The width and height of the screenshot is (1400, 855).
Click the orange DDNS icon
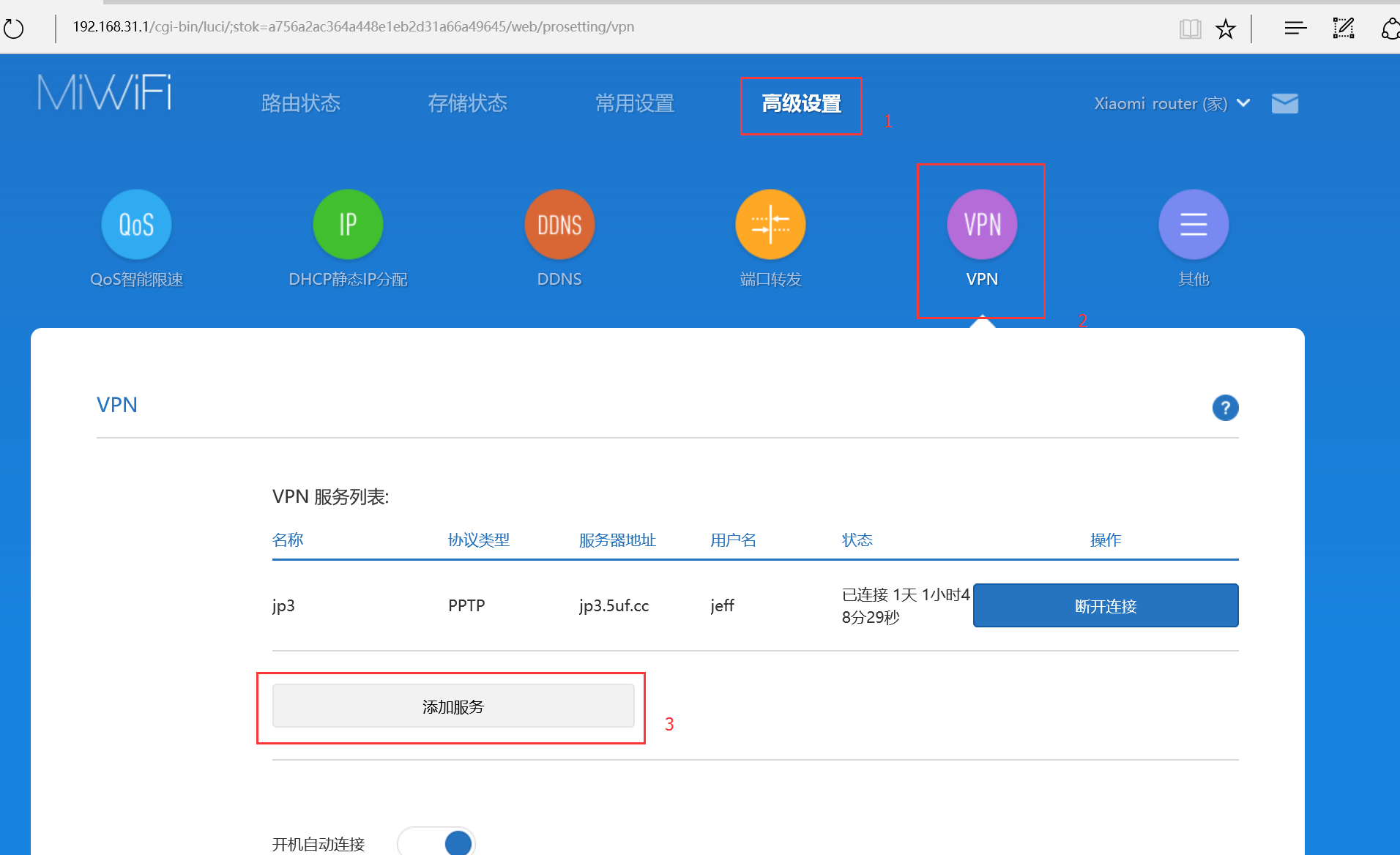coord(559,225)
